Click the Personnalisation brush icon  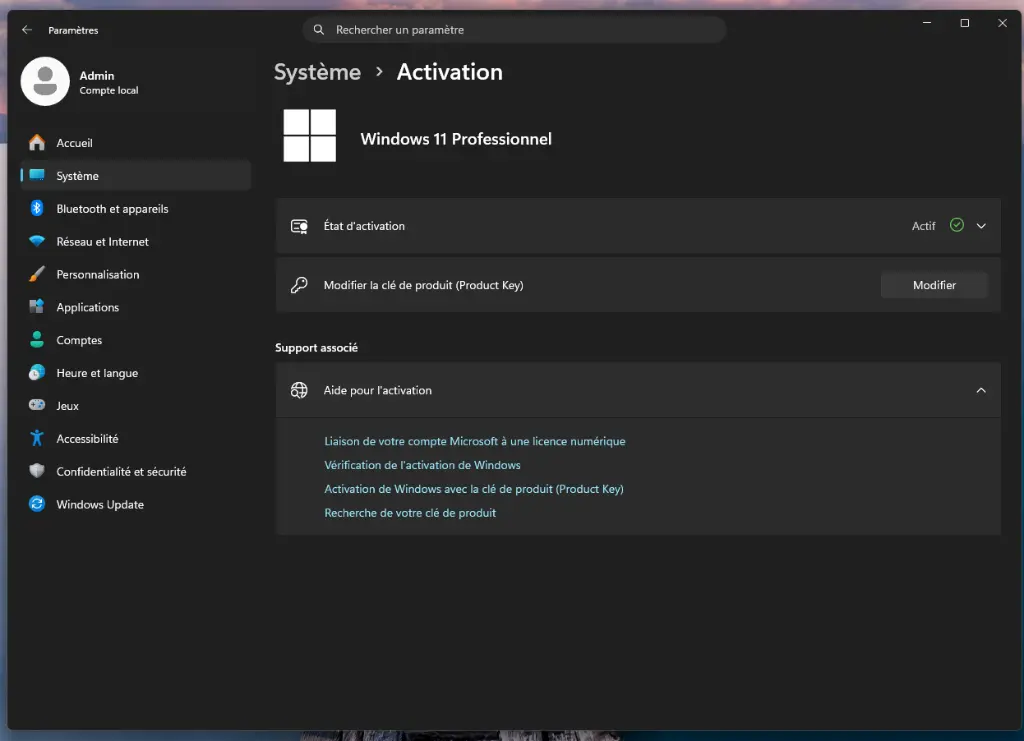coord(37,274)
